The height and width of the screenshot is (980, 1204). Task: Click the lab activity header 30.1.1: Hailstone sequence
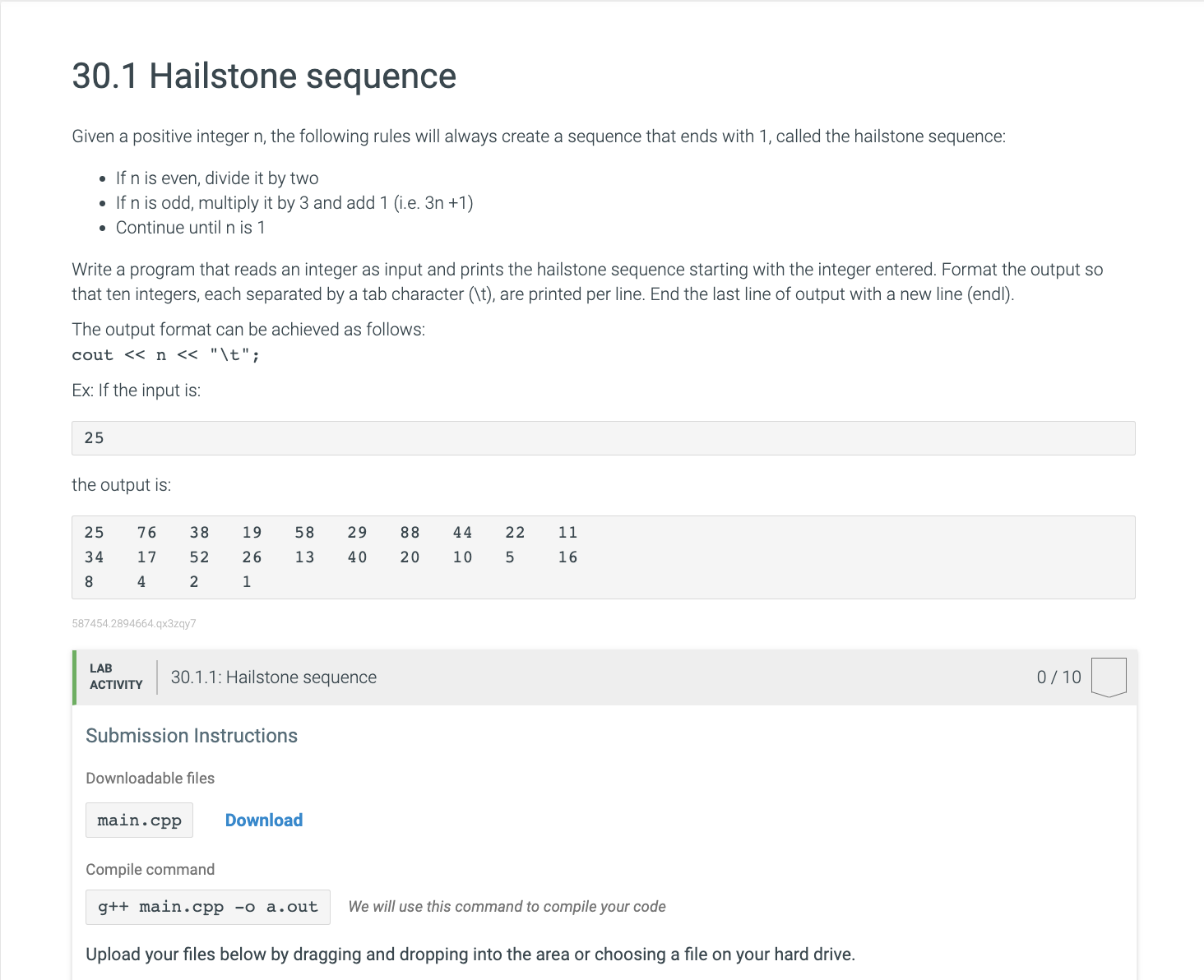click(x=273, y=677)
